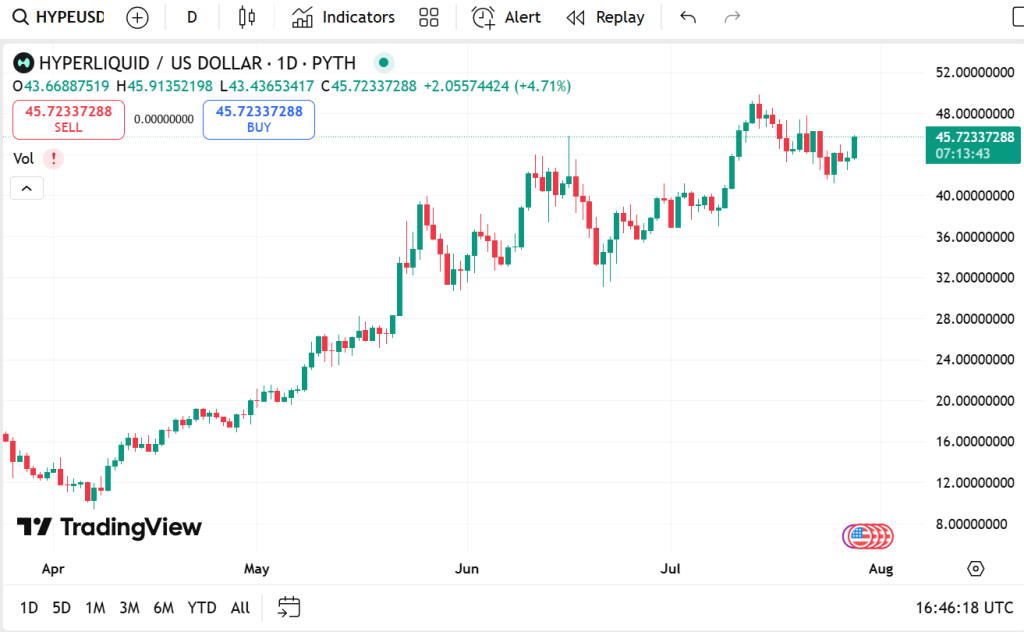Image resolution: width=1024 pixels, height=632 pixels.
Task: Select the 1D time range
Action: click(x=29, y=608)
